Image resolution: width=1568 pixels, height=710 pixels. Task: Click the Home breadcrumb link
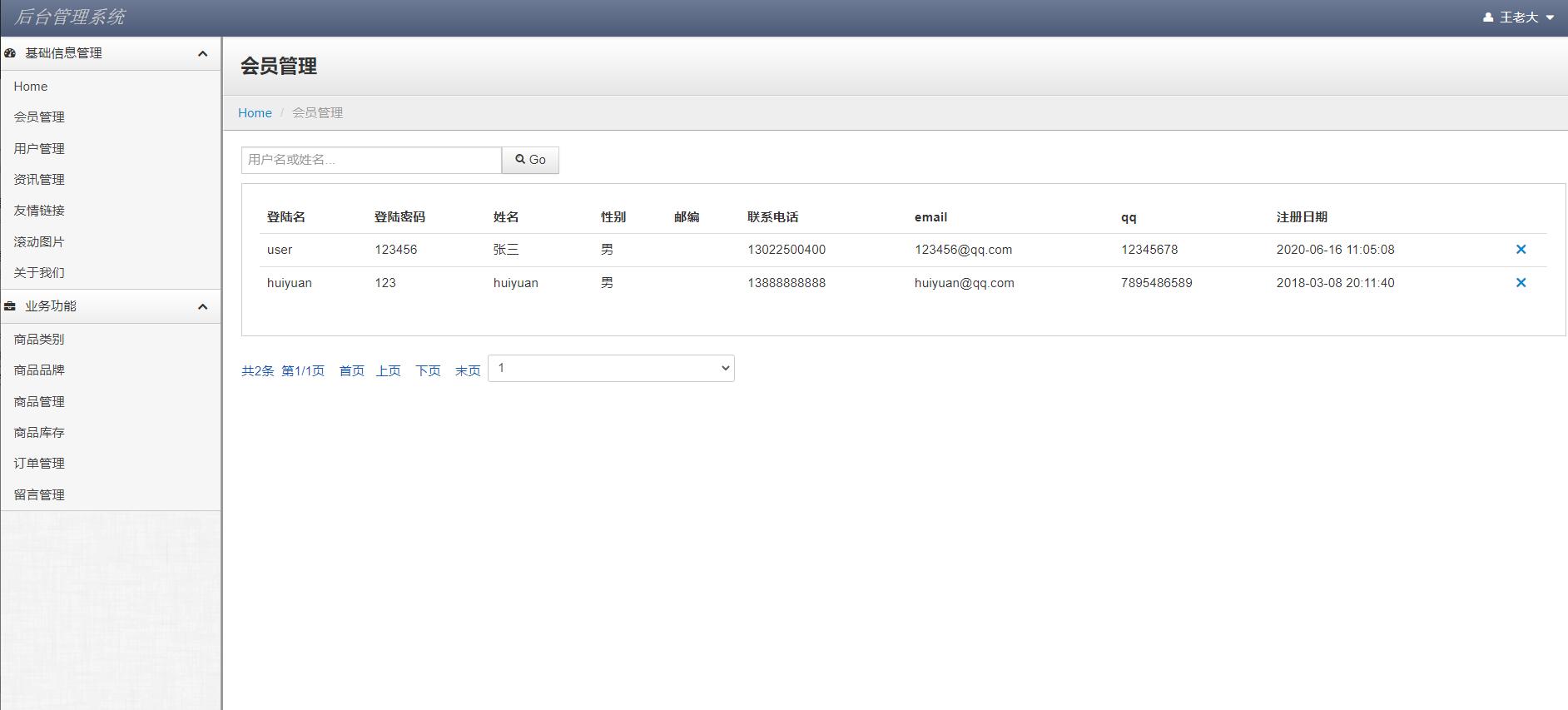255,113
